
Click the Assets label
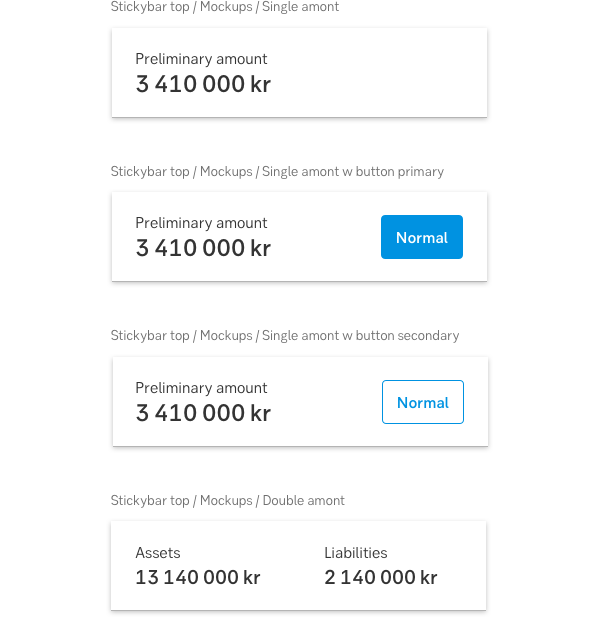[x=158, y=552]
